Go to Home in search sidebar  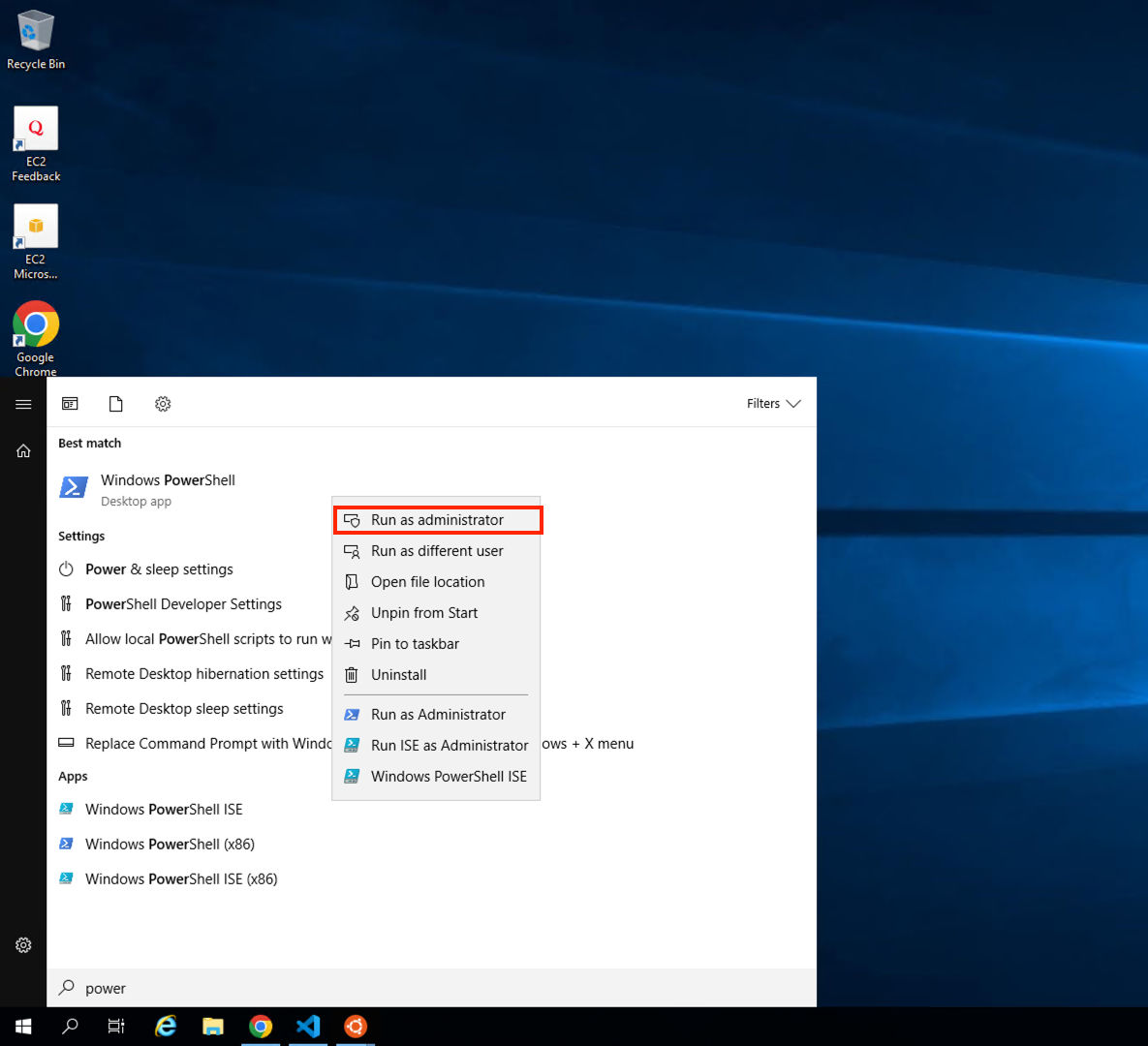(x=23, y=451)
